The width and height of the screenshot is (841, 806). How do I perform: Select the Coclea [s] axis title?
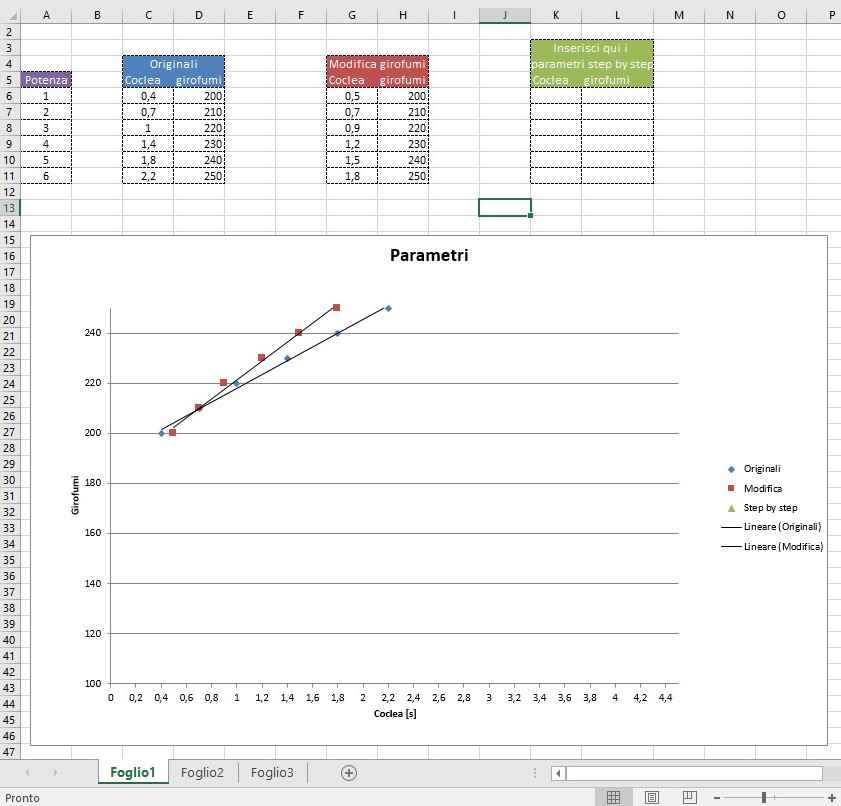tap(395, 714)
